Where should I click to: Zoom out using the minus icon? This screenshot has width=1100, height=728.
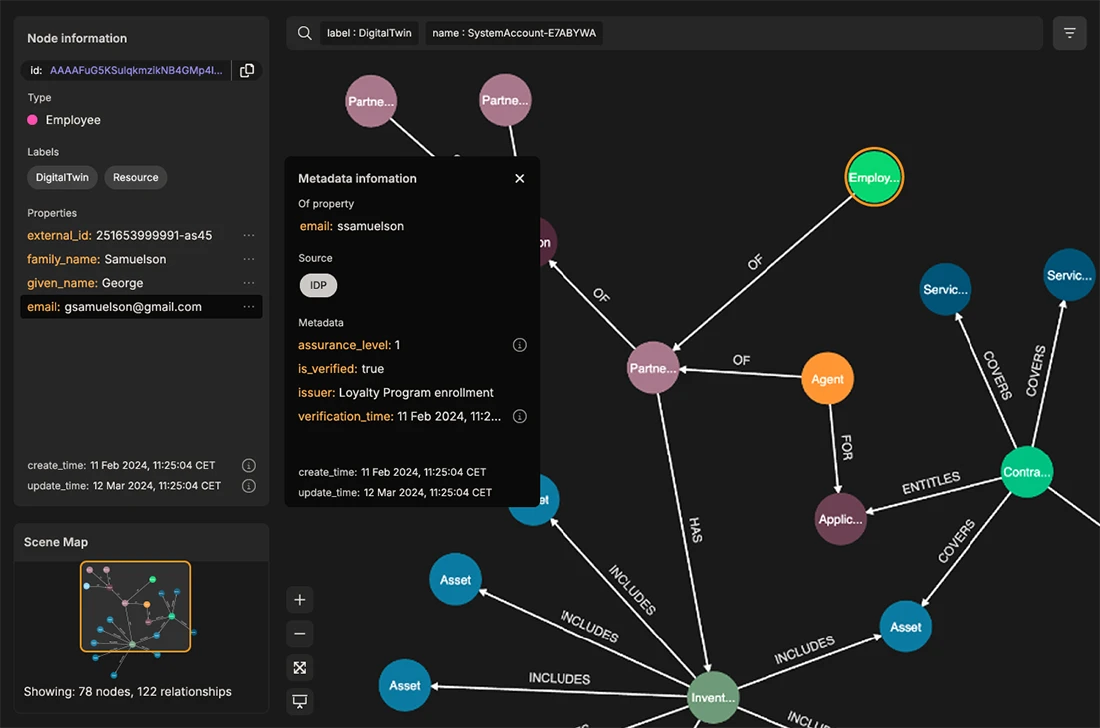click(x=299, y=633)
